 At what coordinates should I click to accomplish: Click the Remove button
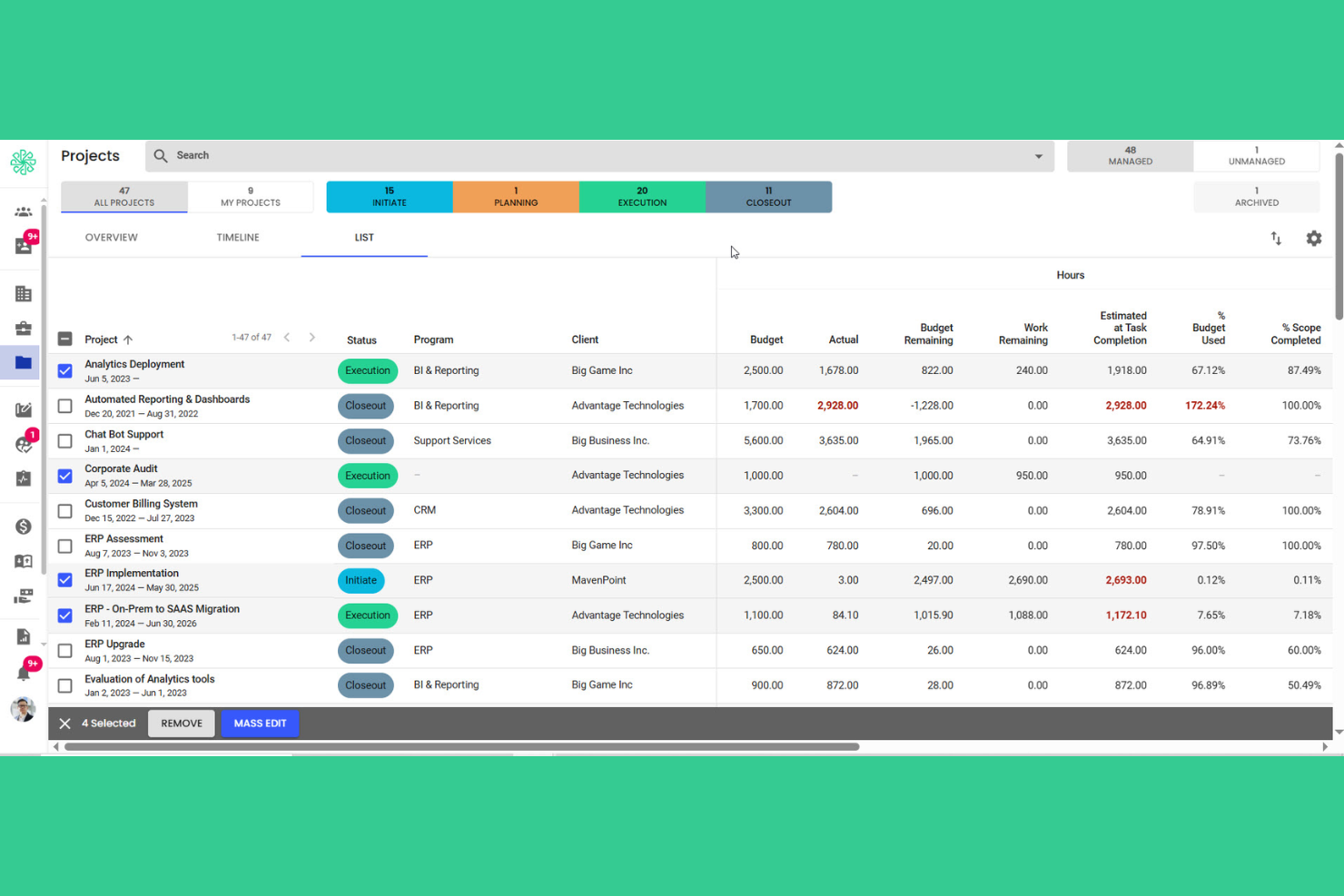[x=182, y=724]
